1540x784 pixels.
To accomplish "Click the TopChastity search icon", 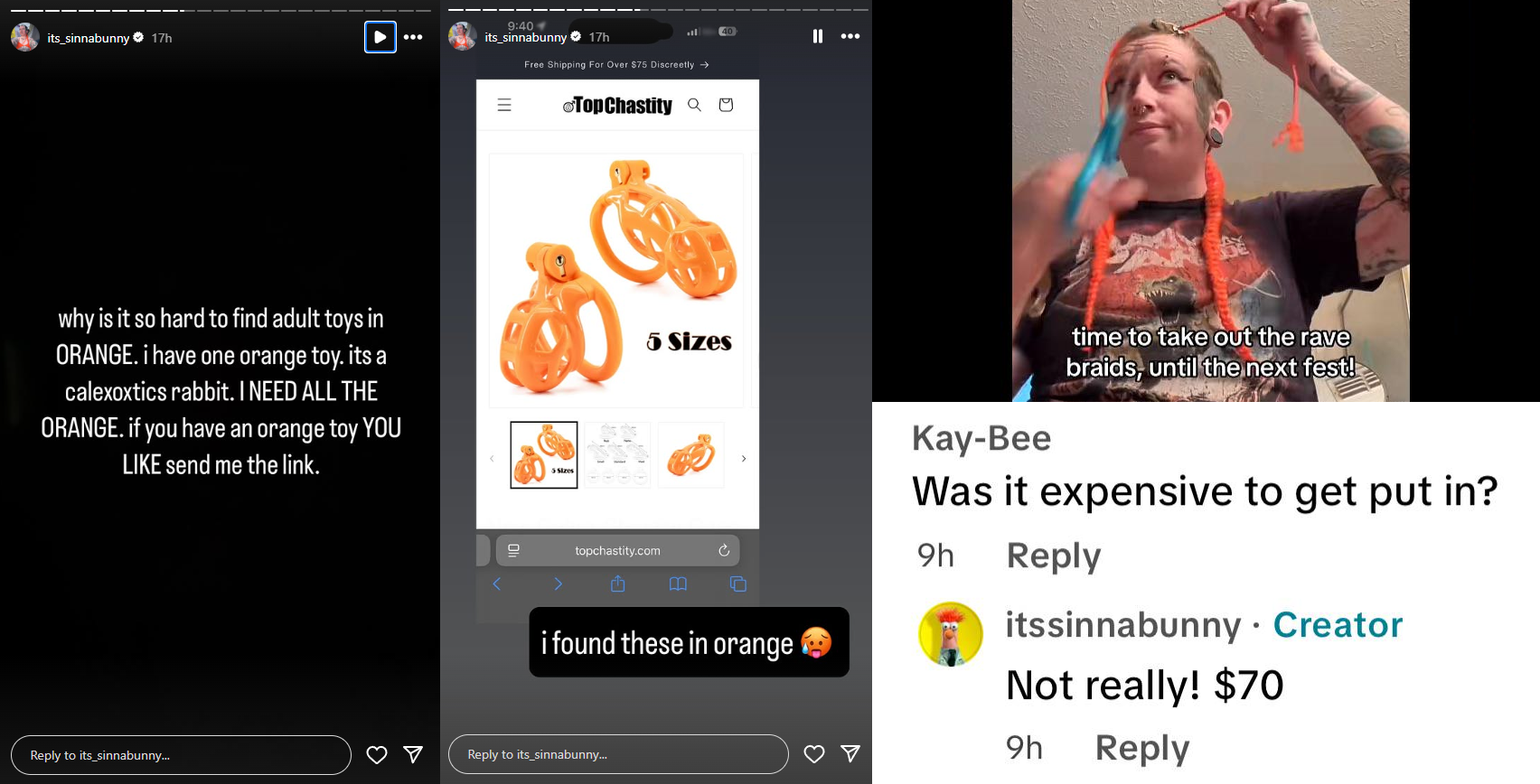I will pos(694,105).
